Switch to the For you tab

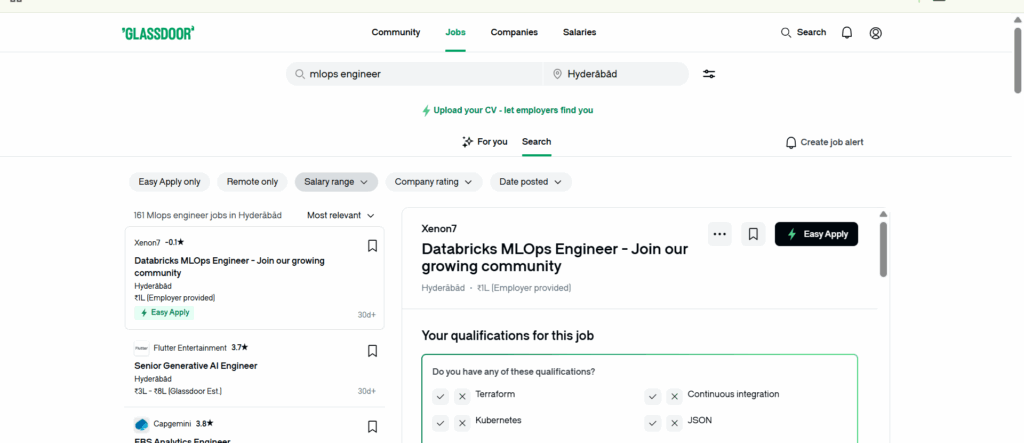485,142
